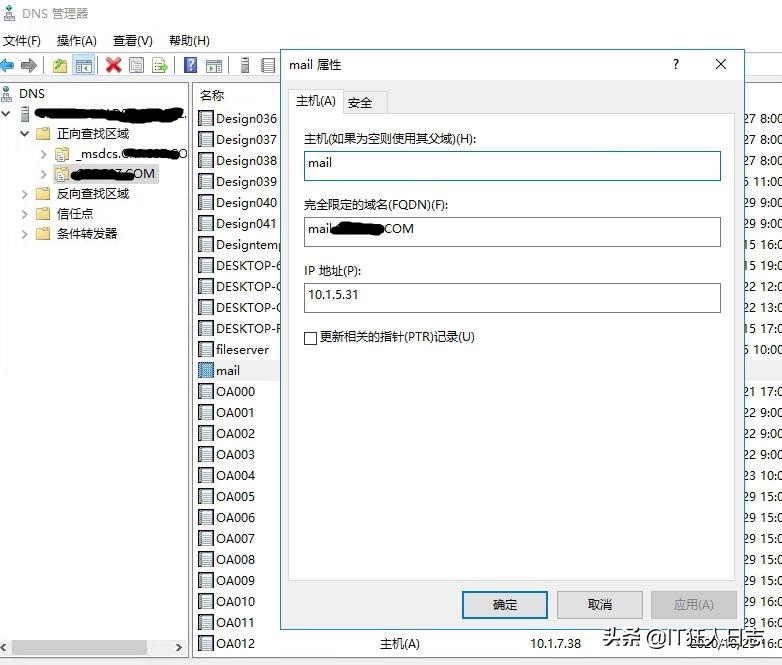
Task: Click the host name field containing mail
Action: [x=512, y=166]
